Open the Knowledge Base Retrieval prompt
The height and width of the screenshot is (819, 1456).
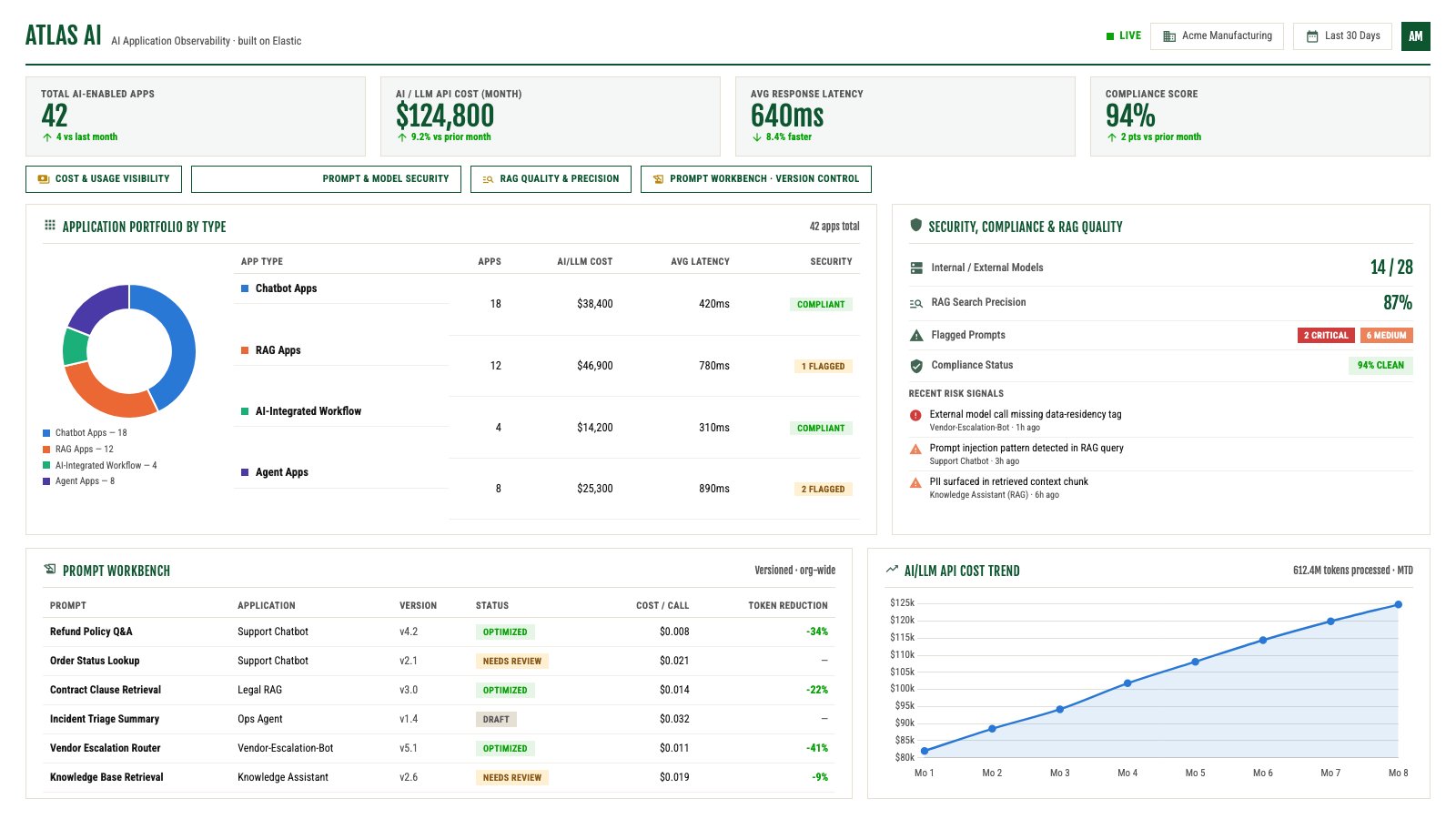(106, 777)
